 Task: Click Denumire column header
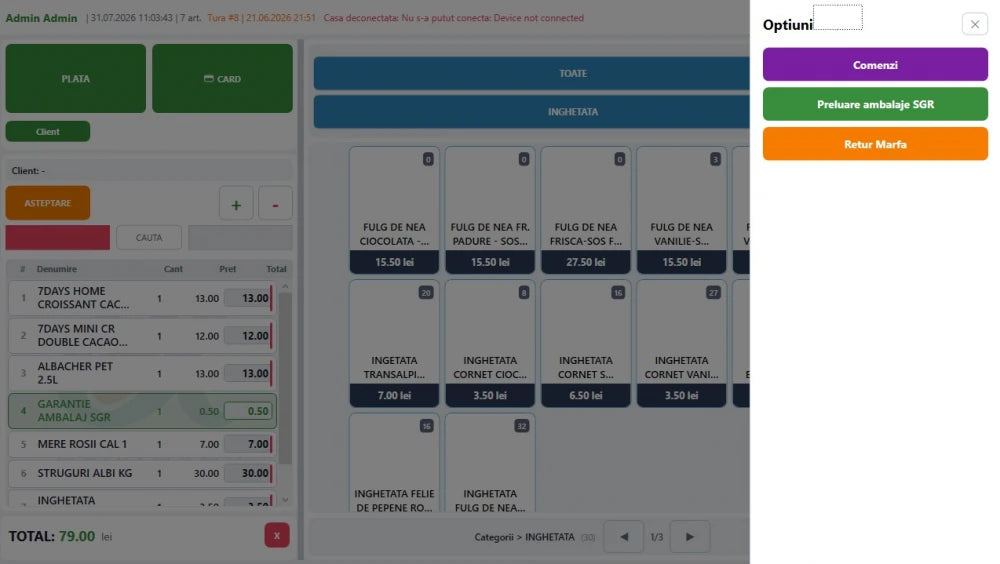(x=57, y=269)
